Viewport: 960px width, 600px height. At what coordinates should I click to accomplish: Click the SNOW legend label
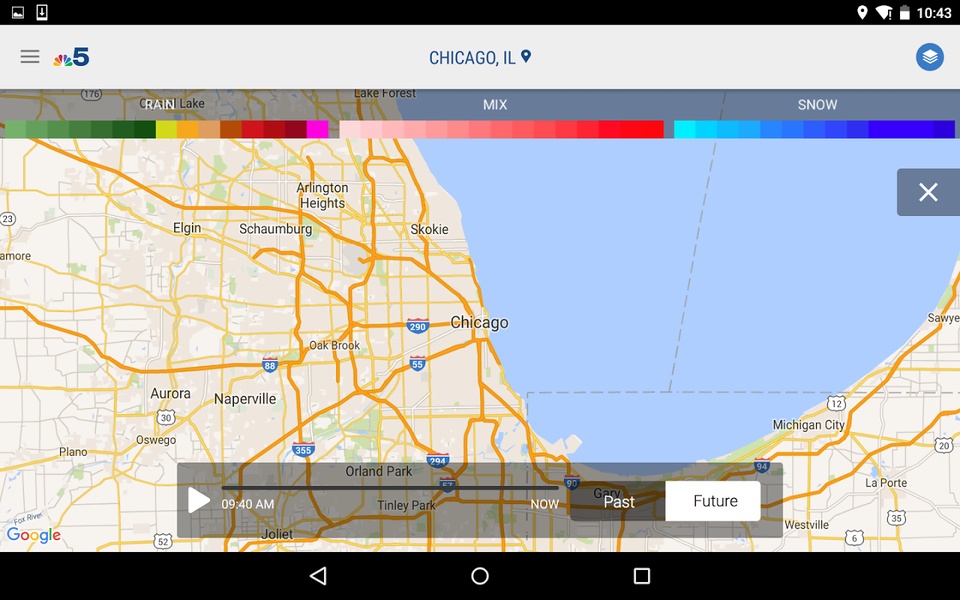click(817, 105)
